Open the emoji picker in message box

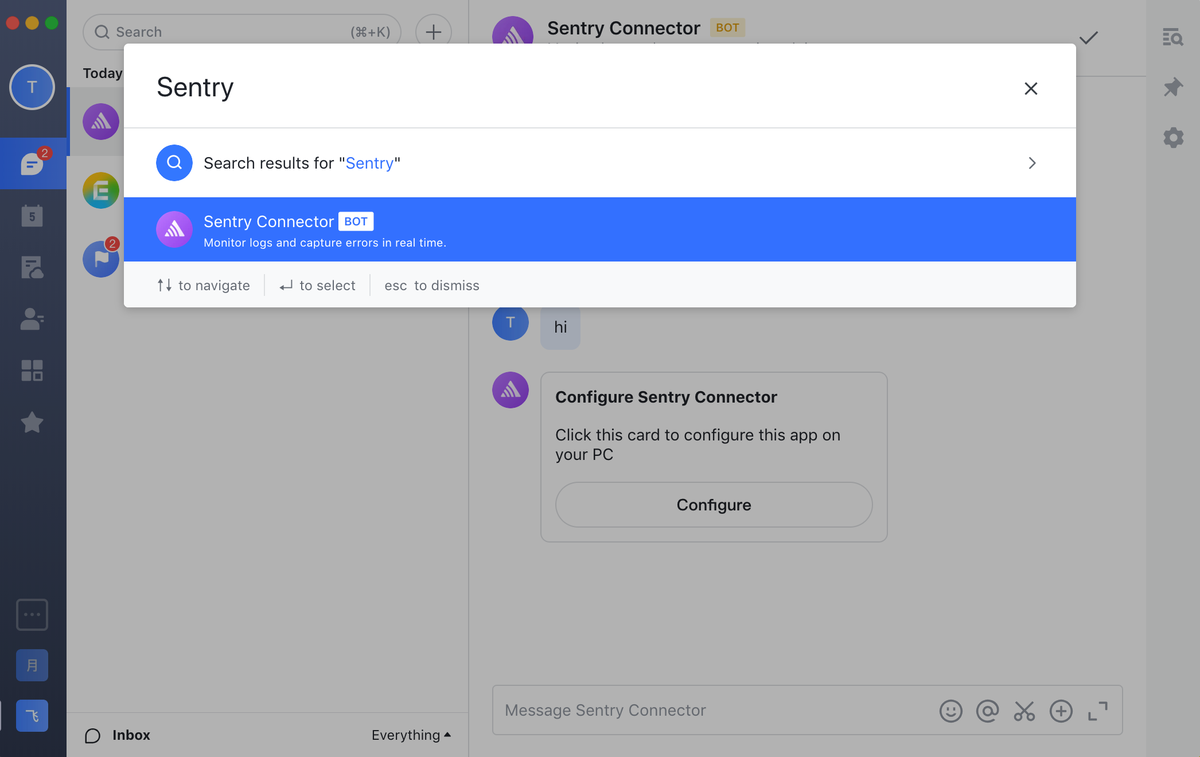[x=951, y=711]
